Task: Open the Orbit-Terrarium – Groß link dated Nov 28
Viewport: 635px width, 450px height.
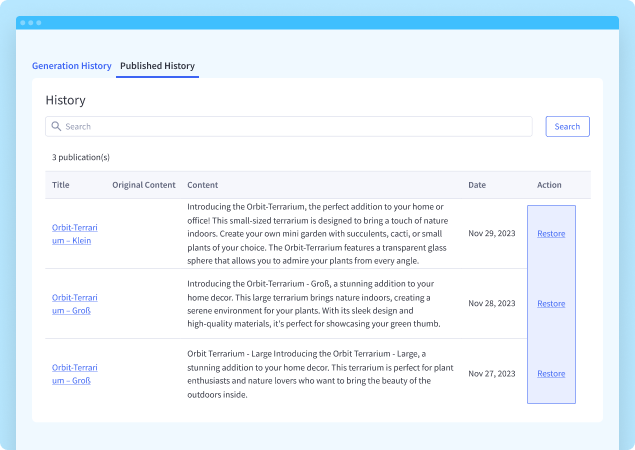Action: tap(75, 303)
